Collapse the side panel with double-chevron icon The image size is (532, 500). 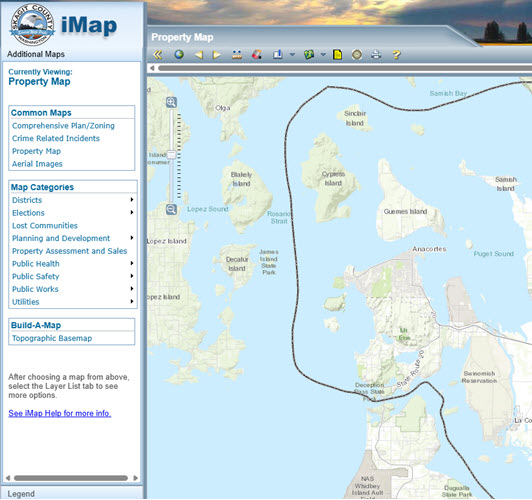pyautogui.click(x=157, y=55)
